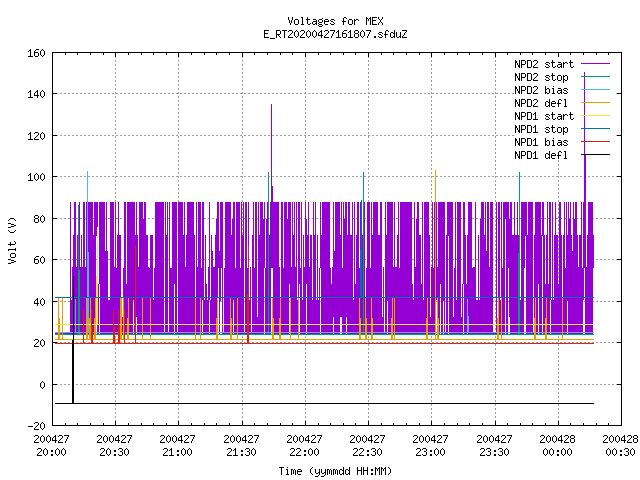Click the 'Volt (V)' y-axis label
640x480 pixels.
(x=12, y=240)
